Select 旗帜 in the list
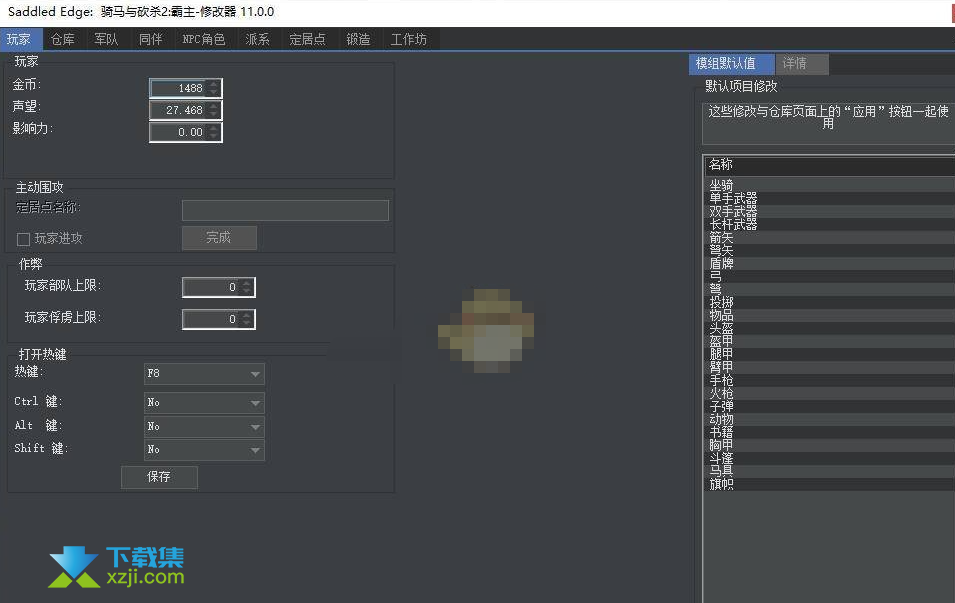Screen dimensions: 955x603 pyautogui.click(x=830, y=484)
